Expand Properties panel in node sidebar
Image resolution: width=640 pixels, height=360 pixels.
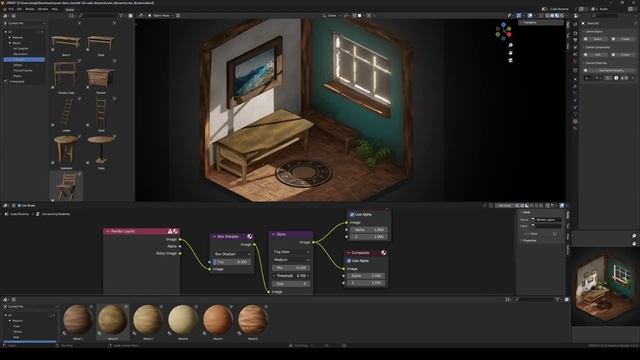530,240
